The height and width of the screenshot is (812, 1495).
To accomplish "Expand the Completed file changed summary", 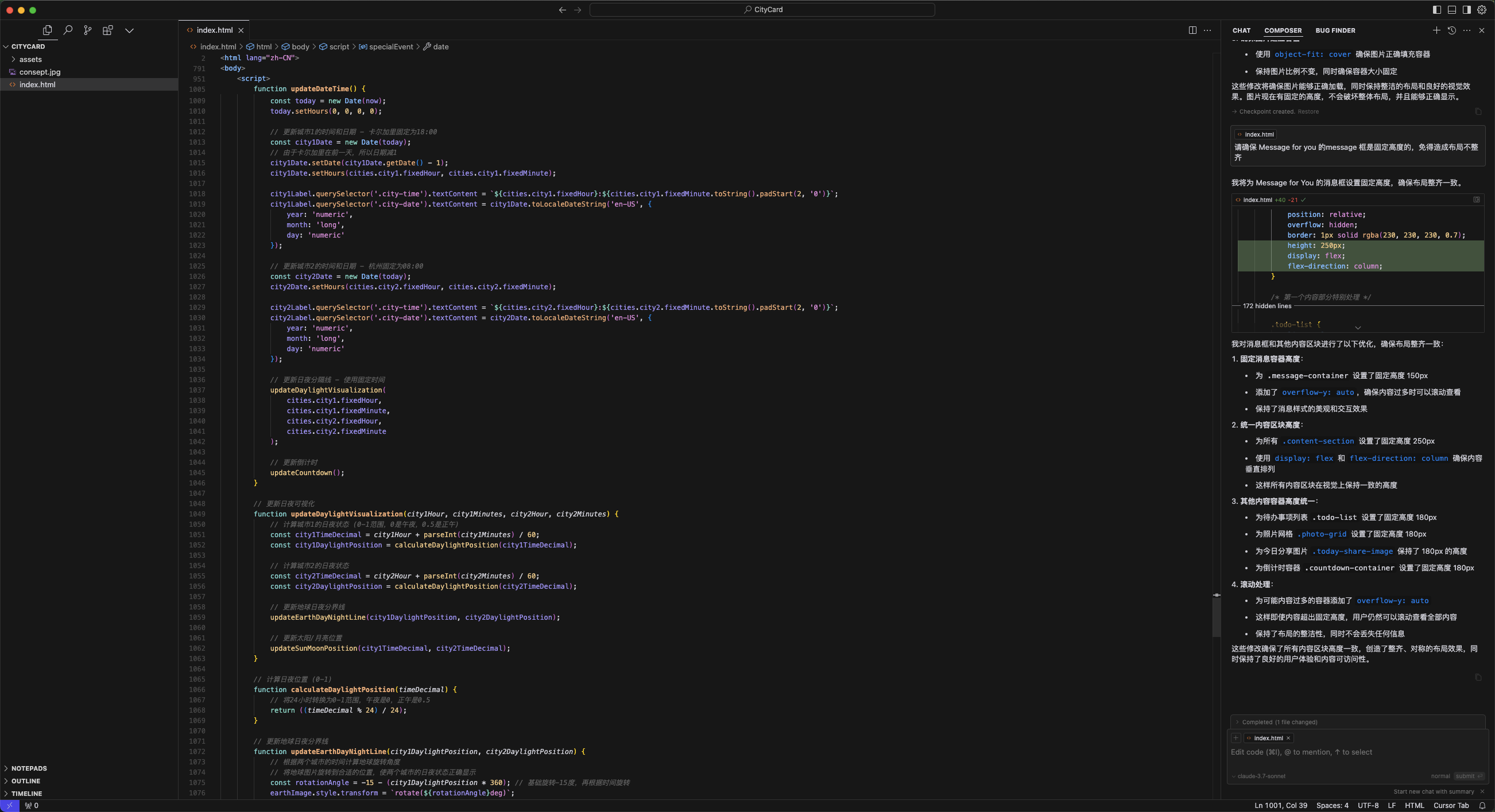I will tap(1279, 722).
